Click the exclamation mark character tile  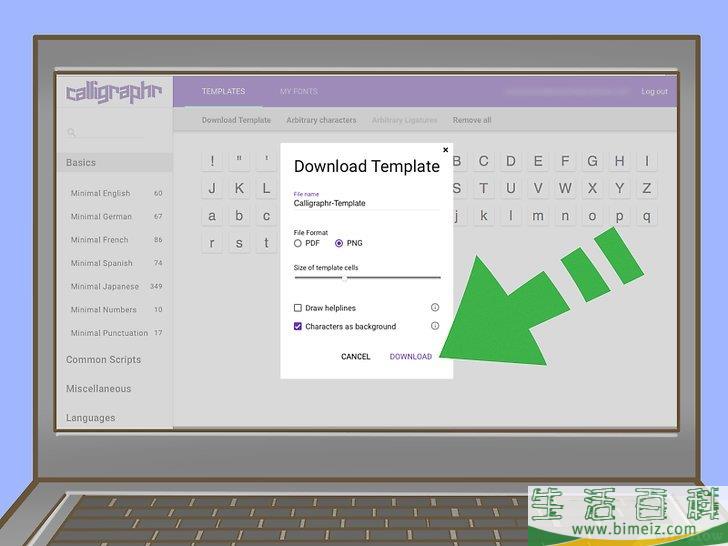(x=212, y=161)
